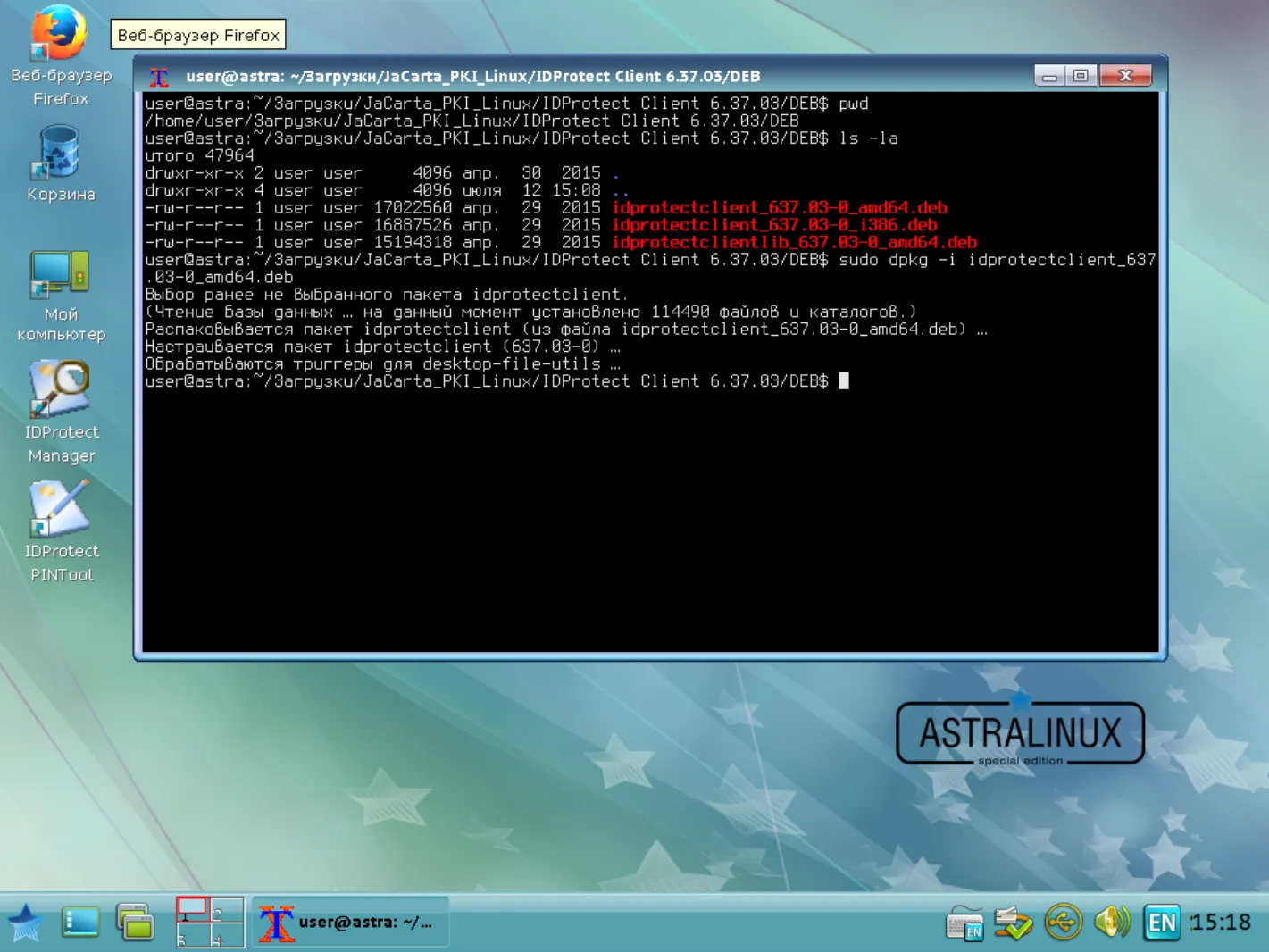Switch to virtual desktop 2 in pager

[227, 909]
